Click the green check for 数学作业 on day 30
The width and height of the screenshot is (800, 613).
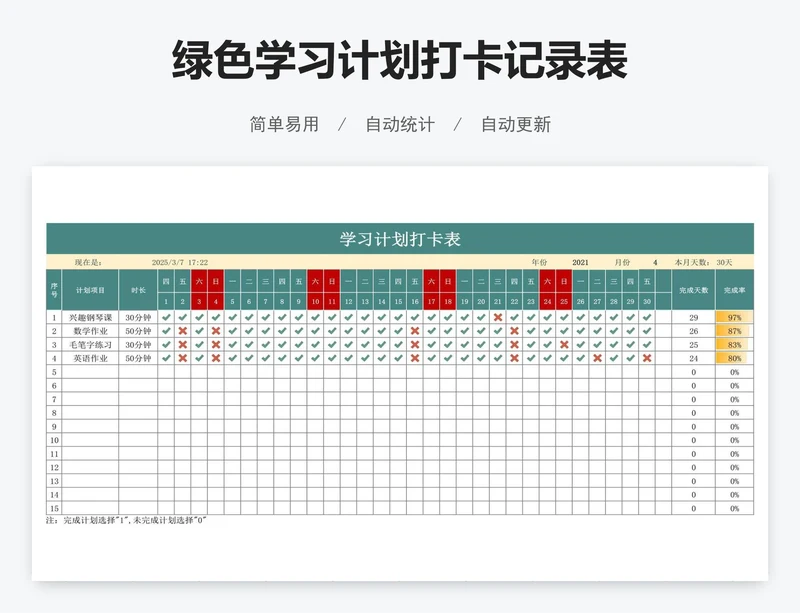[x=647, y=331]
